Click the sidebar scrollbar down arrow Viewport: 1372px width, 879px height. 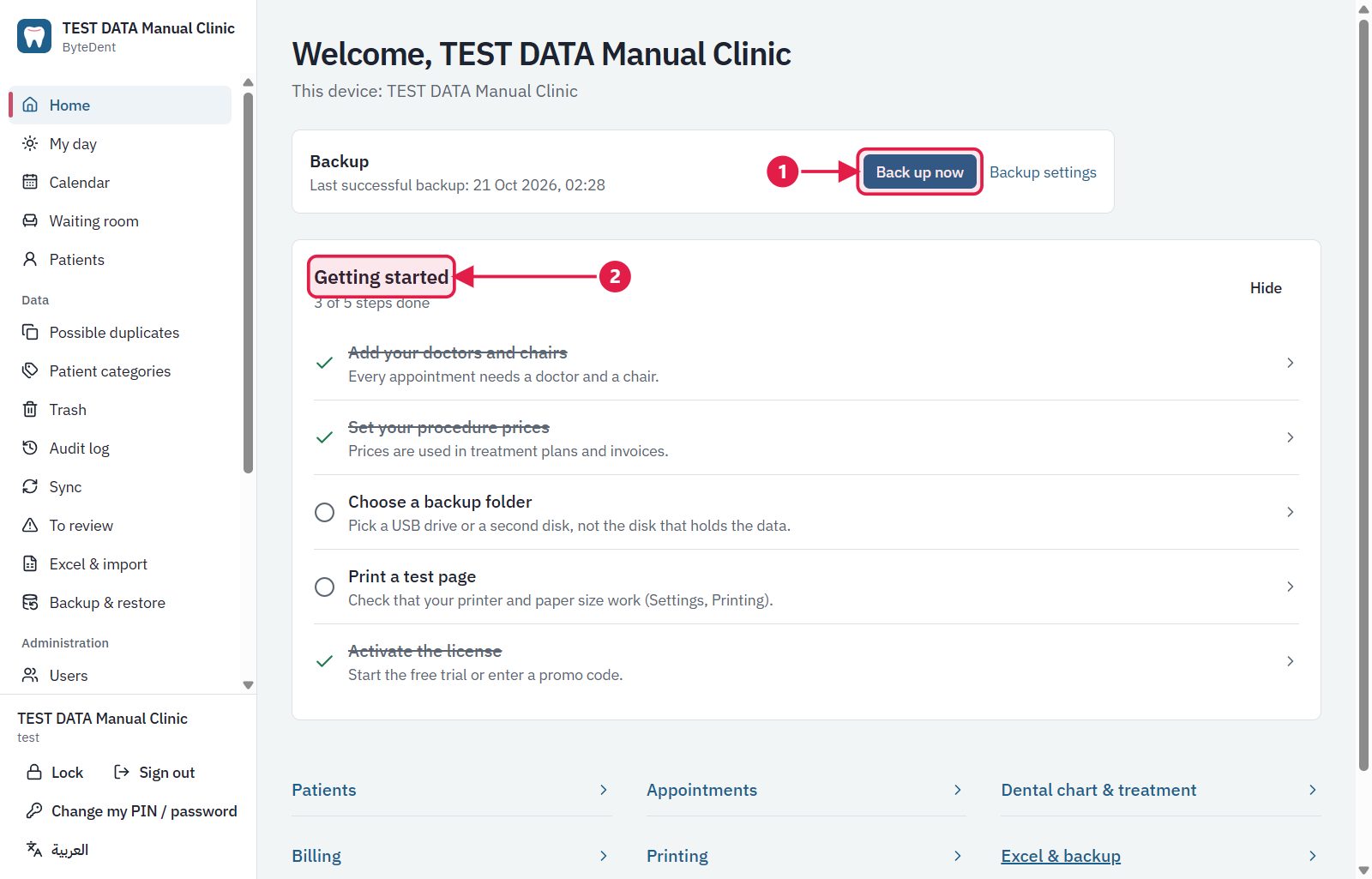coord(248,685)
